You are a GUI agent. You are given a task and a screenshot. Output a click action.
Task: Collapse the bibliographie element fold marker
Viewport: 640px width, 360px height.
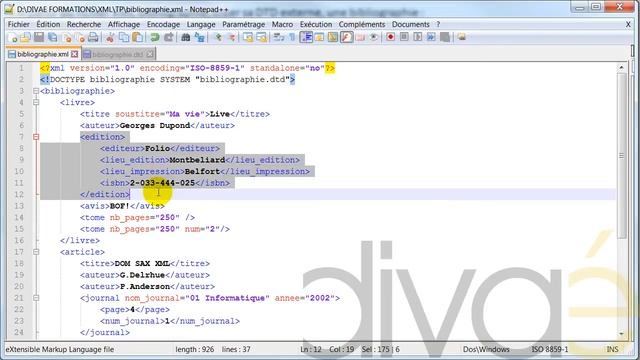tap(36, 91)
